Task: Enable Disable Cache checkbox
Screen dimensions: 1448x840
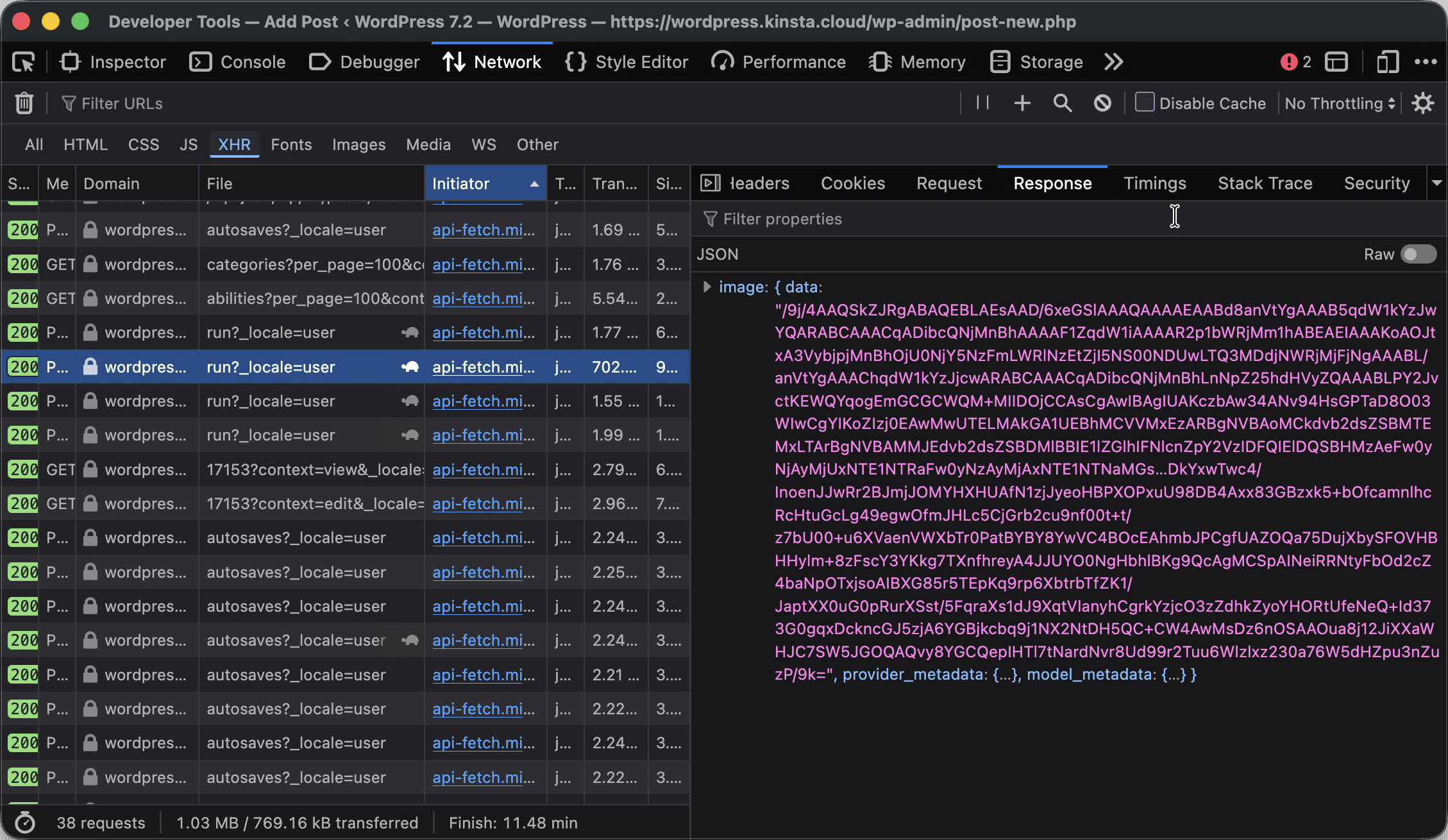Action: (1145, 103)
